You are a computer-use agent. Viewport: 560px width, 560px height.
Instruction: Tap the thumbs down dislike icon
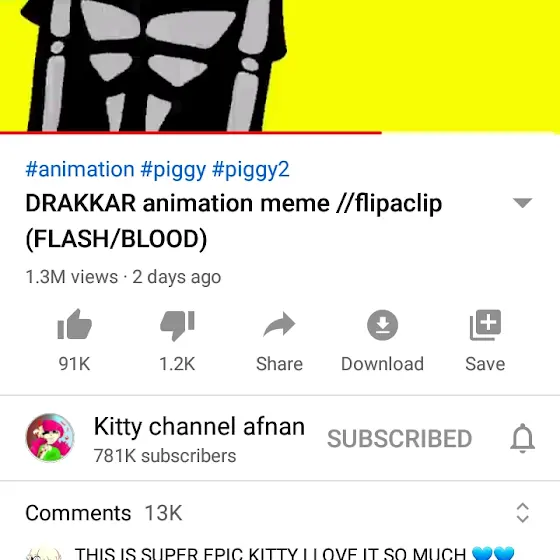point(177,325)
